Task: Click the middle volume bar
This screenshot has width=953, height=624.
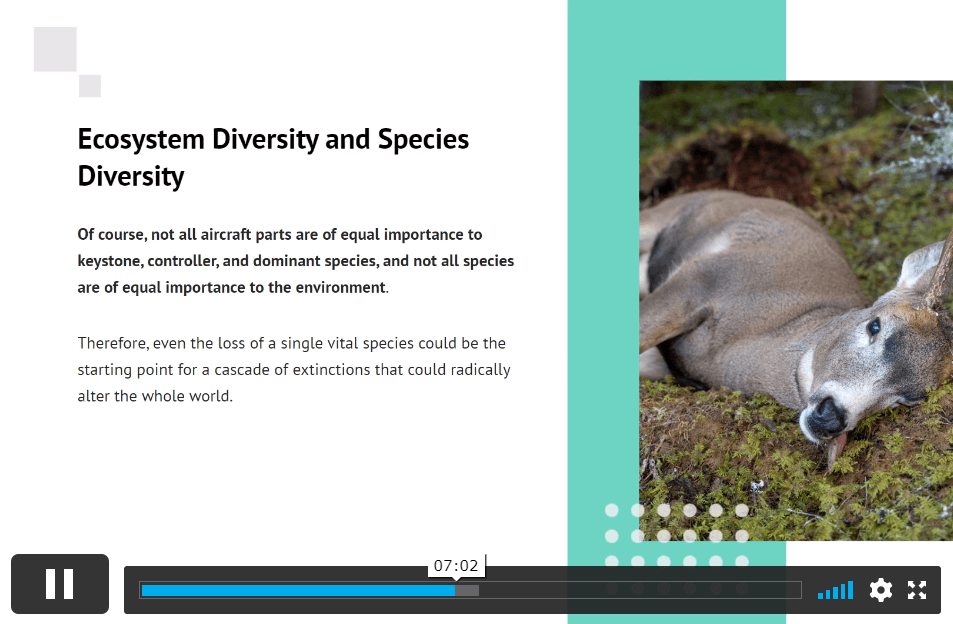Action: [x=835, y=593]
